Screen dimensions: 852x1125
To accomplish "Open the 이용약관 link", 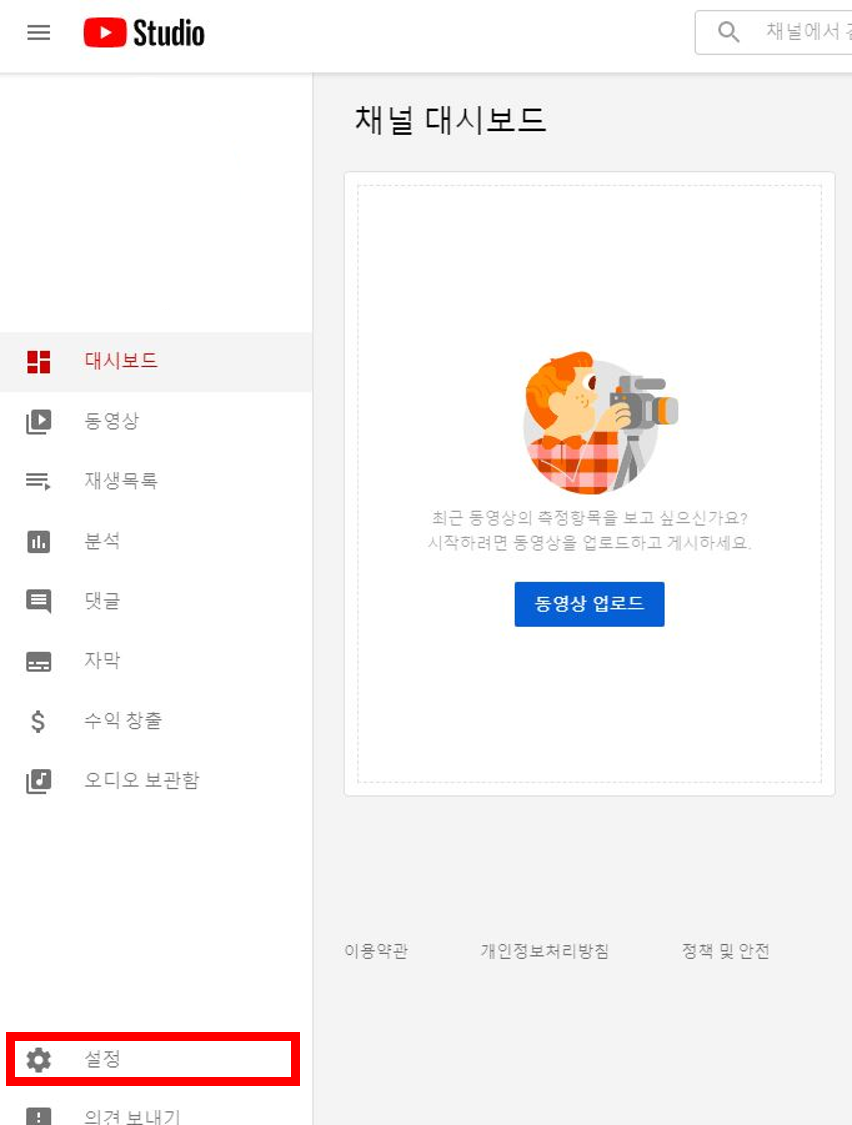I will coord(376,951).
